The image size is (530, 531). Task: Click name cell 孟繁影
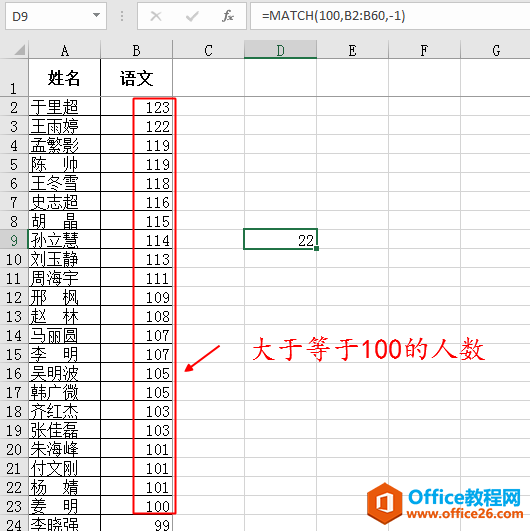click(65, 145)
